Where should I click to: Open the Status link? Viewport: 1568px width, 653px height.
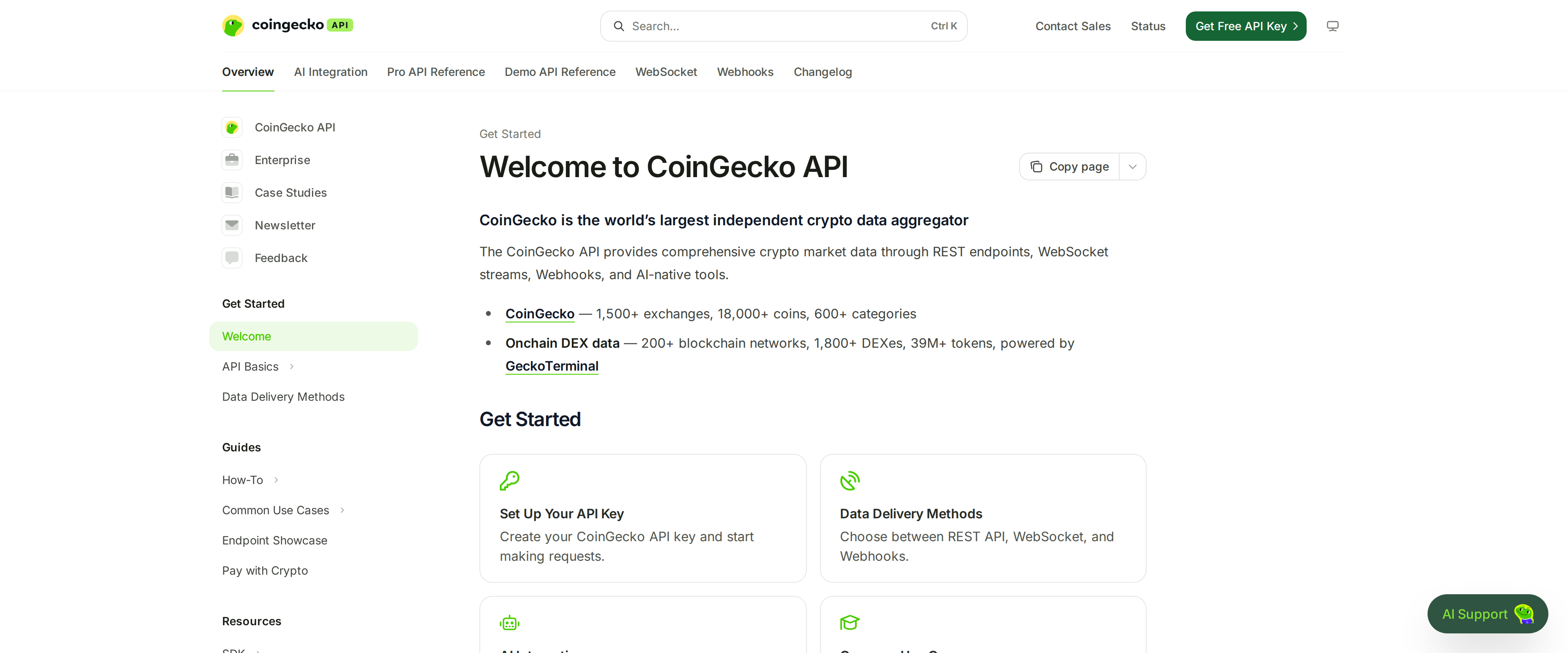tap(1148, 26)
